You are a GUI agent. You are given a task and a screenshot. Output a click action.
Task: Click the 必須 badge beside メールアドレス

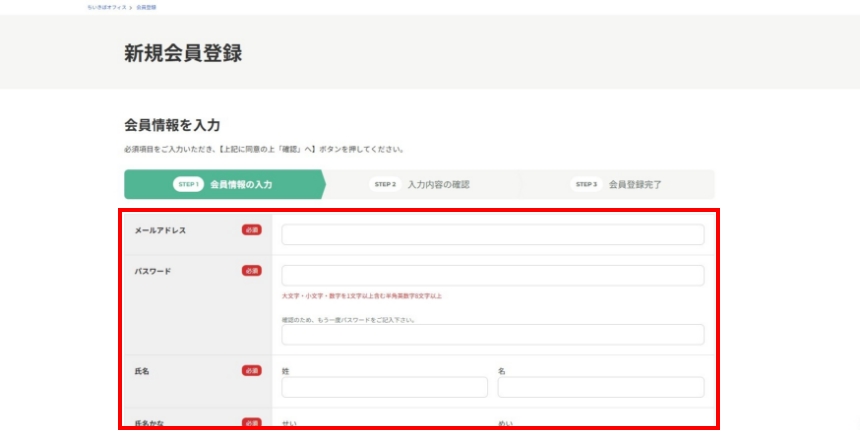click(x=251, y=230)
